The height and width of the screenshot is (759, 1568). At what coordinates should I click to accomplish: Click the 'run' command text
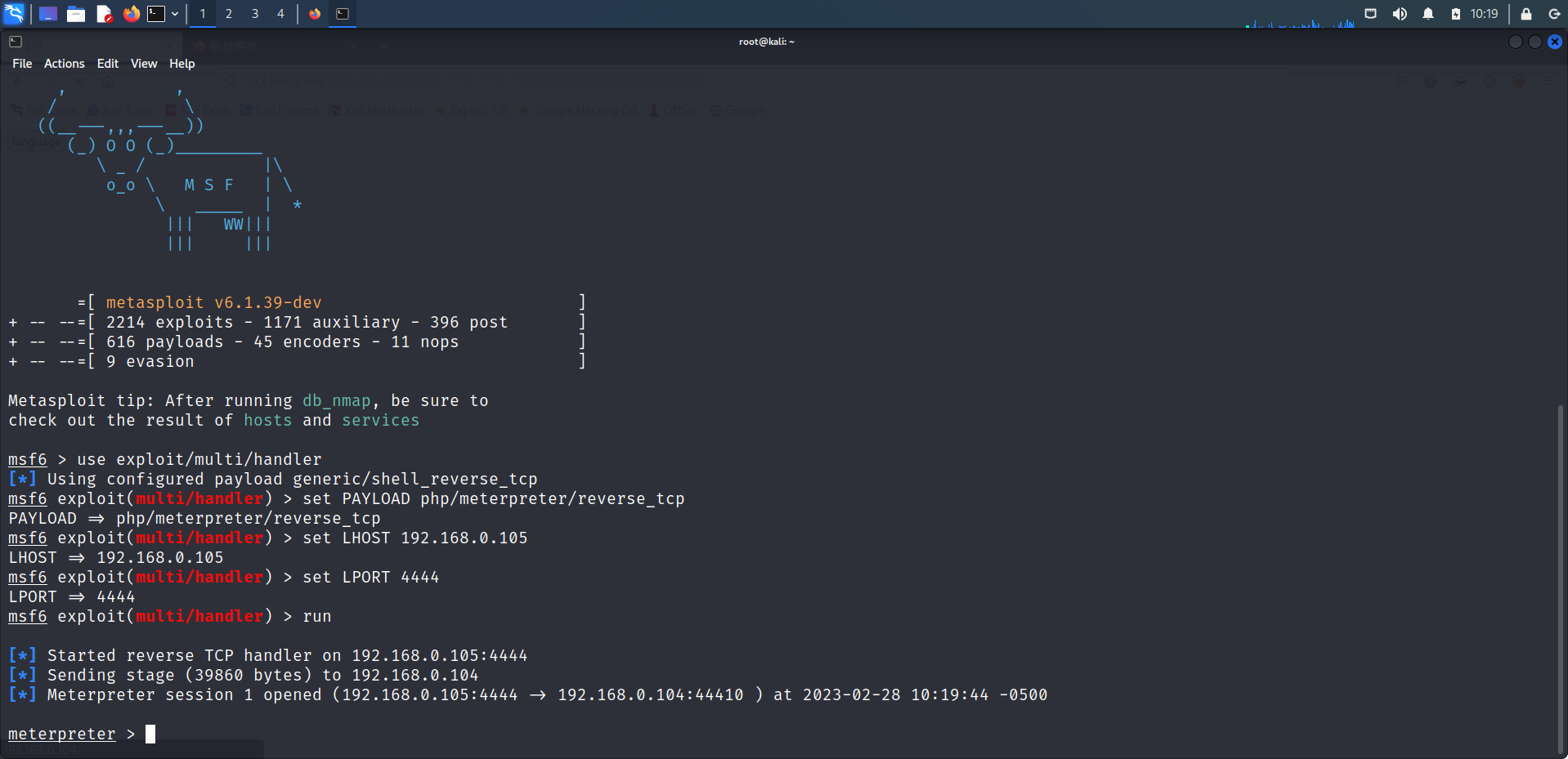317,616
